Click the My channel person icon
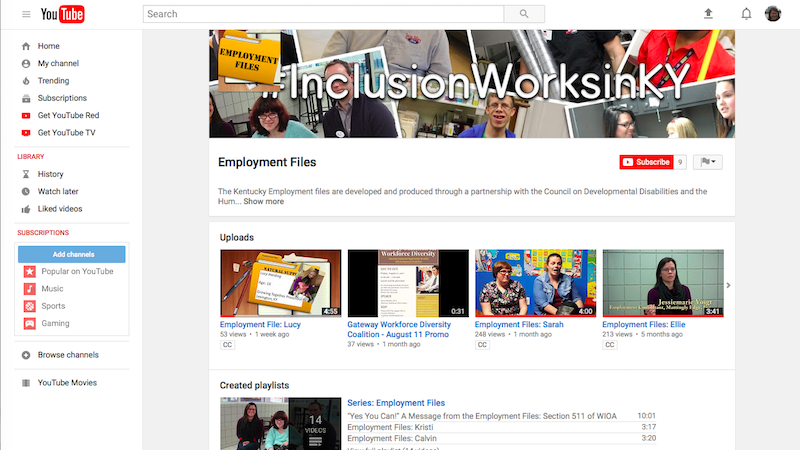800x450 pixels. point(26,63)
